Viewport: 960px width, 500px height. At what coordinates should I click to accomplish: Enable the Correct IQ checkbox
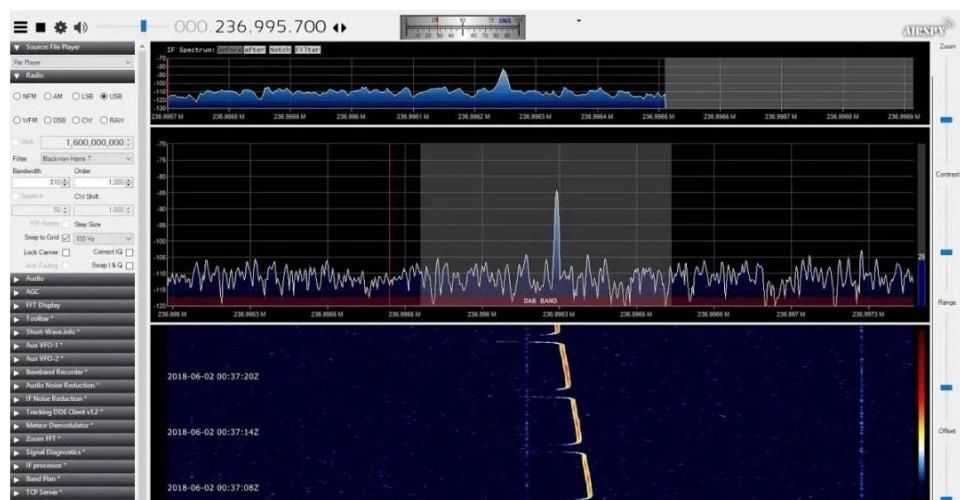[x=129, y=252]
